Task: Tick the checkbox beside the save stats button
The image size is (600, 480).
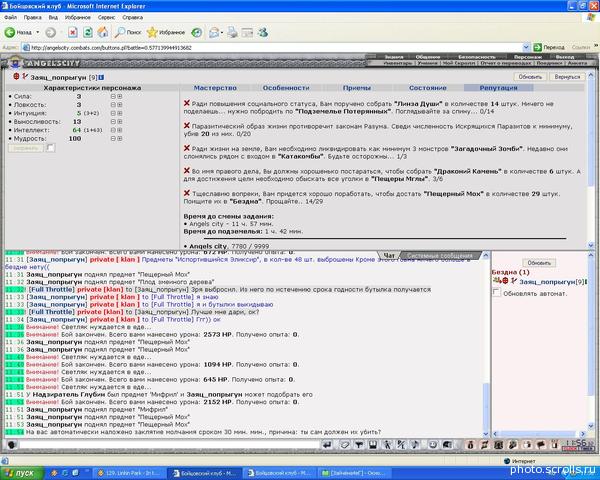Action: click(51, 148)
